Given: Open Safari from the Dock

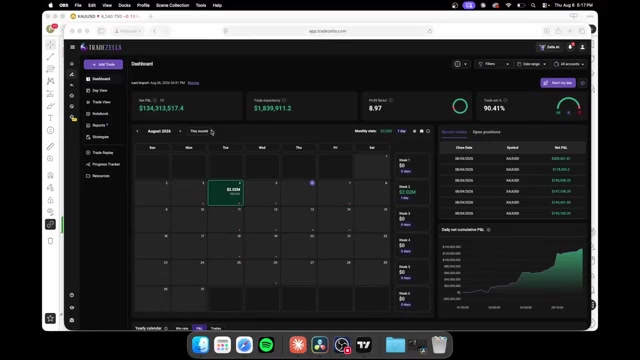Looking at the screenshot, I should (x=244, y=345).
